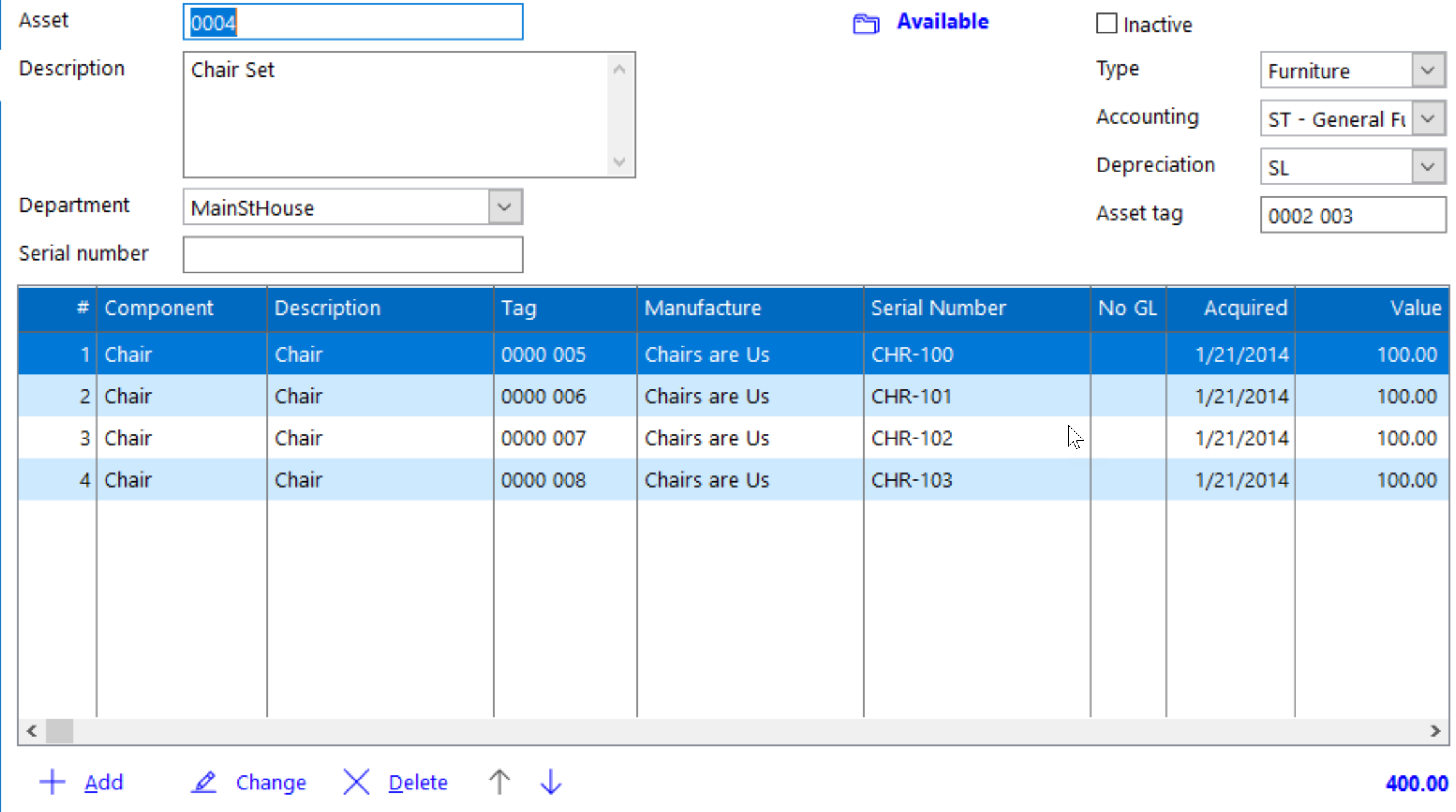Click the Delete link
This screenshot has width=1456, height=812.
(418, 782)
